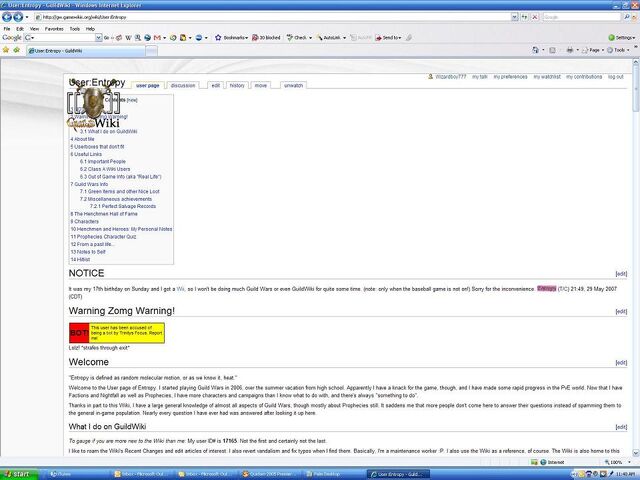Click the green Settings icon on Google toolbar

(x=611, y=38)
